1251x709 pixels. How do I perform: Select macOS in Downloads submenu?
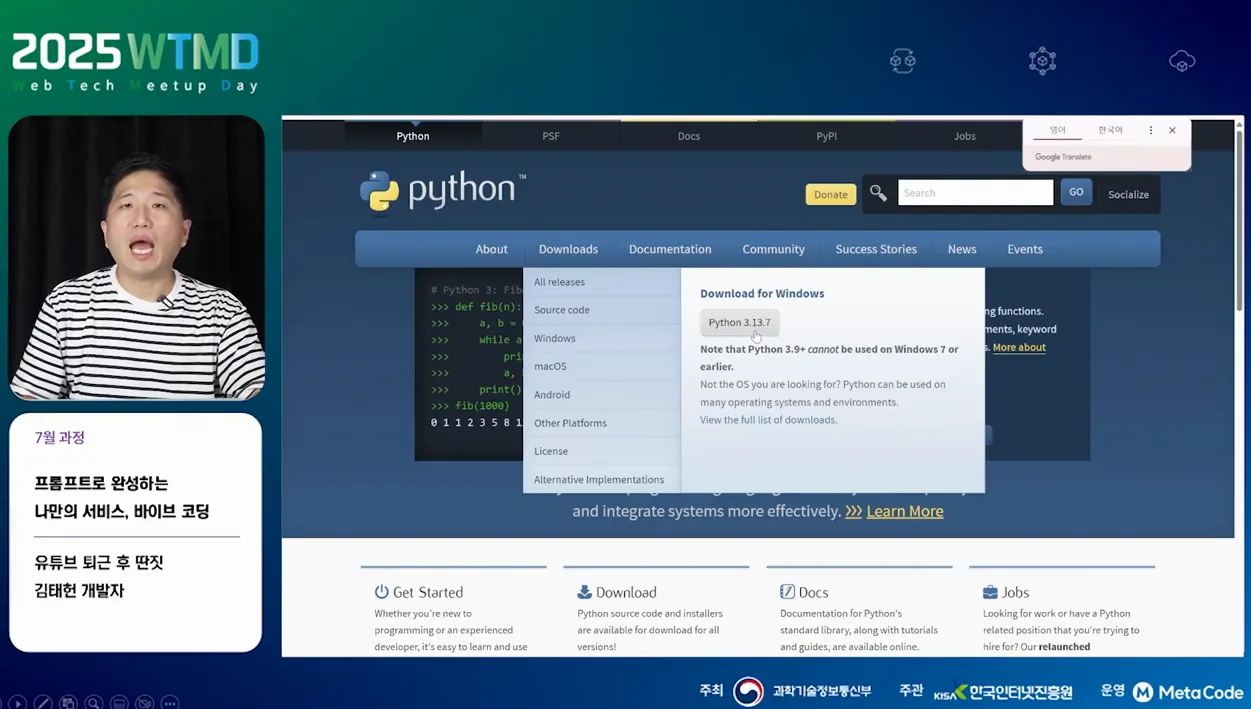click(x=601, y=366)
